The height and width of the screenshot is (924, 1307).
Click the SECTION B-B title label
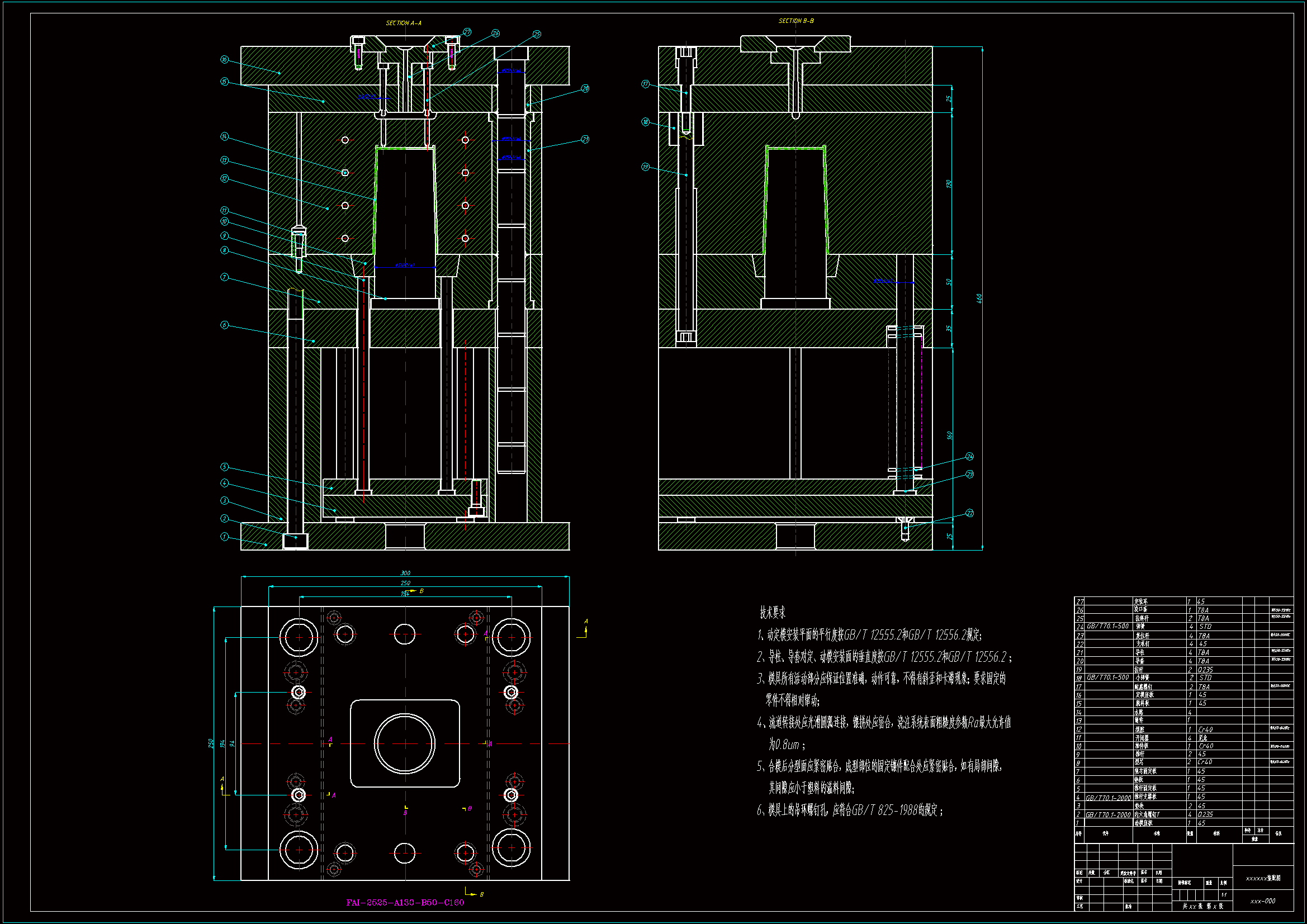coord(796,21)
